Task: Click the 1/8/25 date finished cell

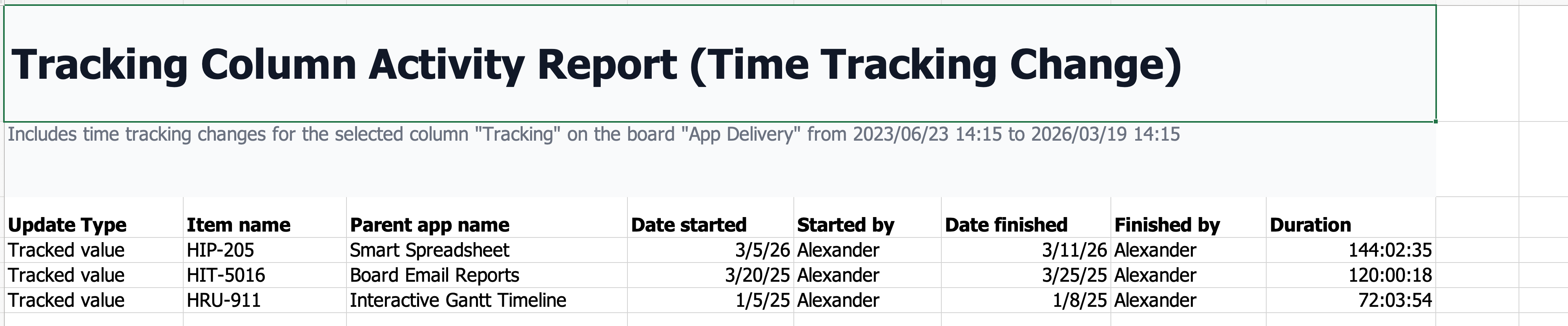Action: tap(1079, 300)
